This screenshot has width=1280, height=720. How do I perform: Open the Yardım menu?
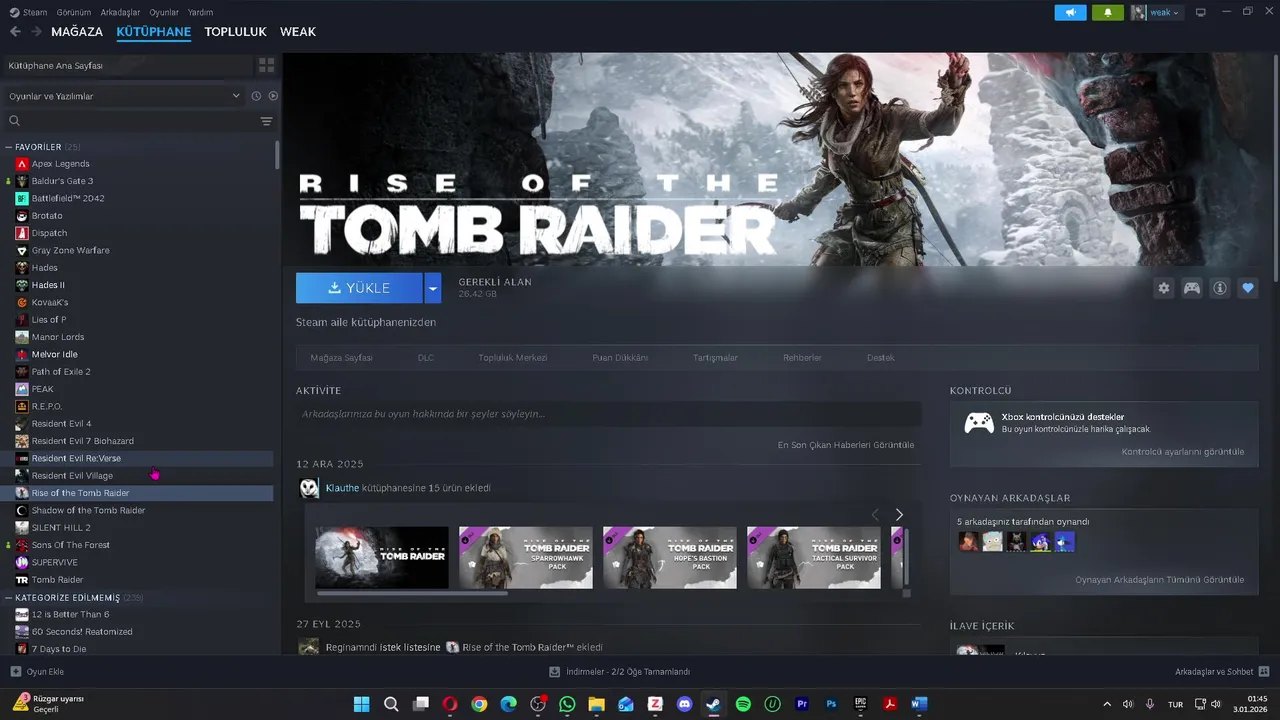200,12
